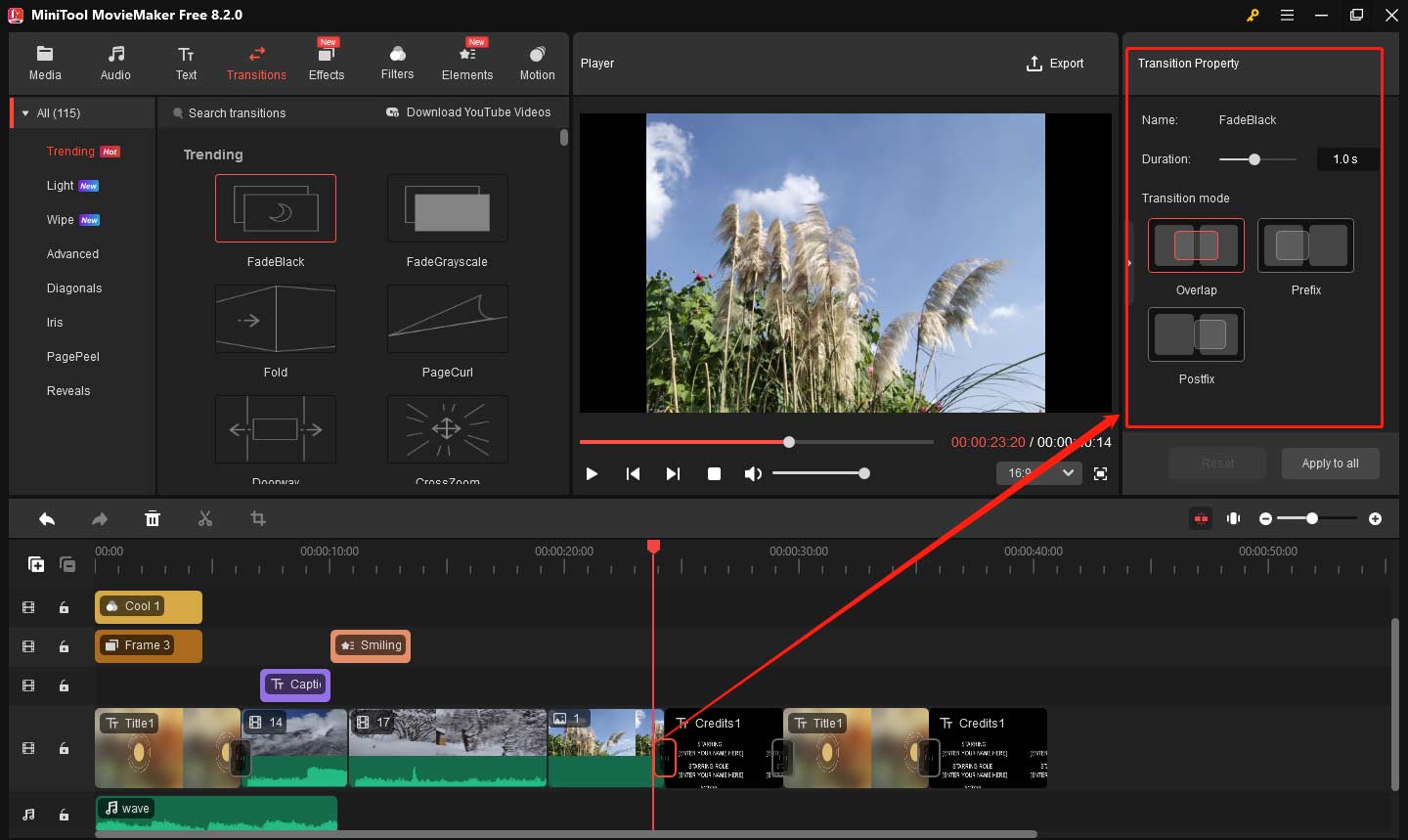Switch to the Filters tab

click(397, 64)
